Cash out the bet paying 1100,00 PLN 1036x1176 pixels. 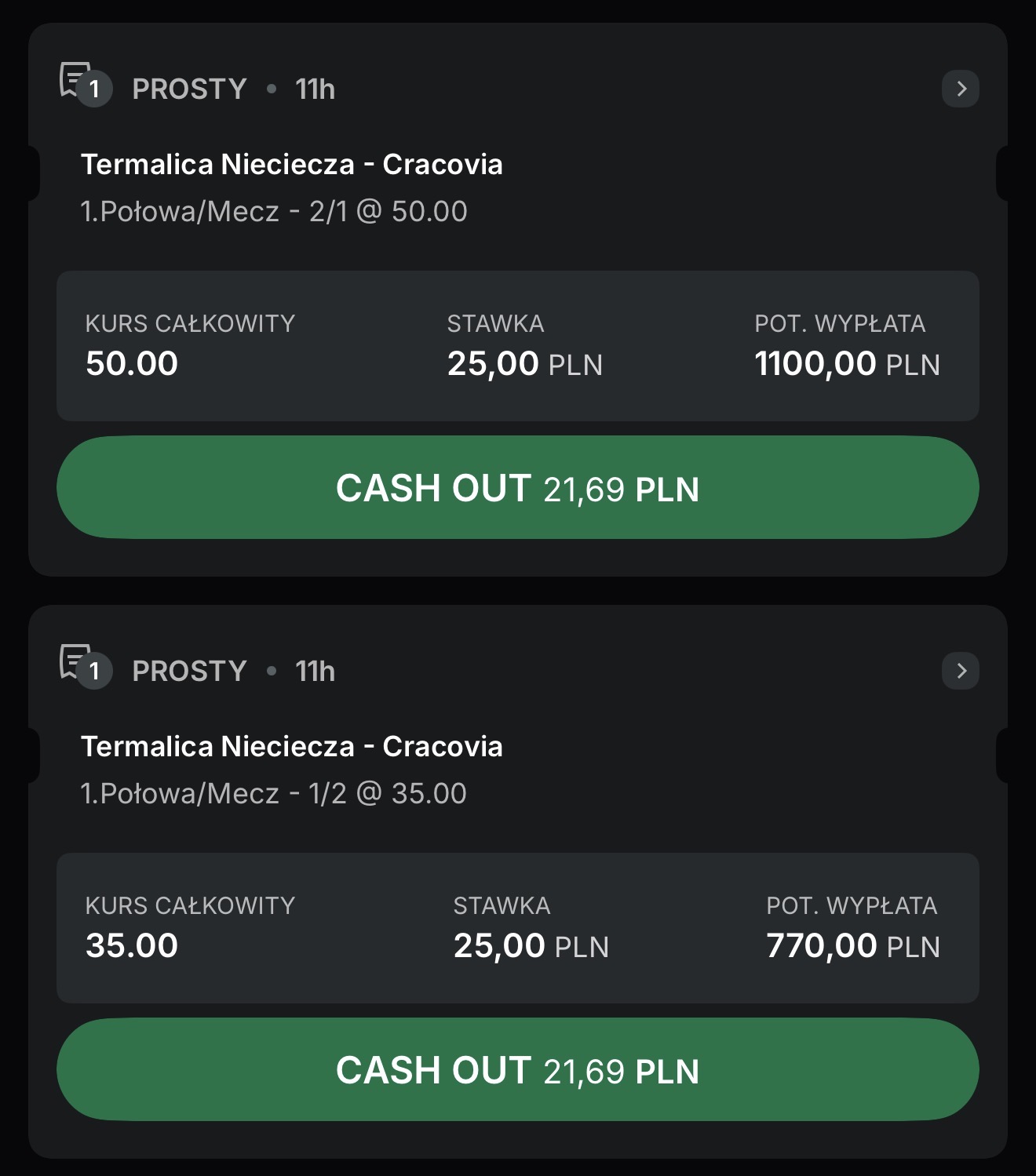click(517, 487)
